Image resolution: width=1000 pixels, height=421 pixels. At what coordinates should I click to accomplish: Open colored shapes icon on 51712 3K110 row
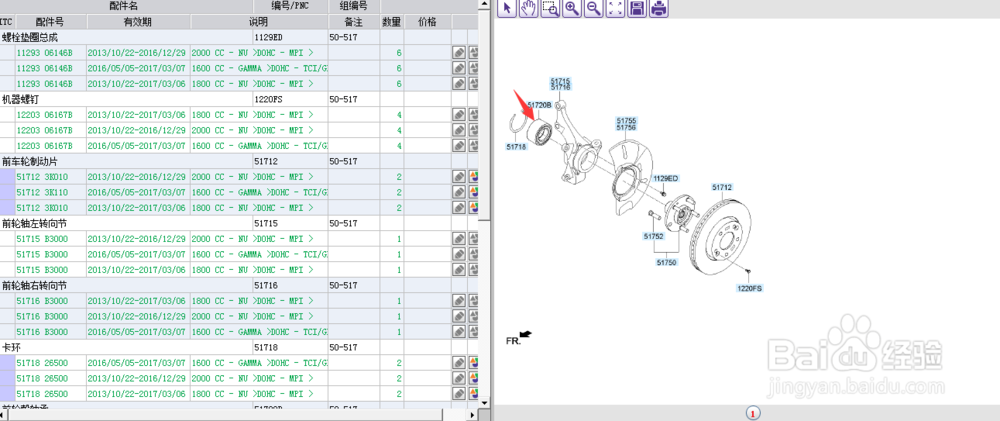[473, 192]
